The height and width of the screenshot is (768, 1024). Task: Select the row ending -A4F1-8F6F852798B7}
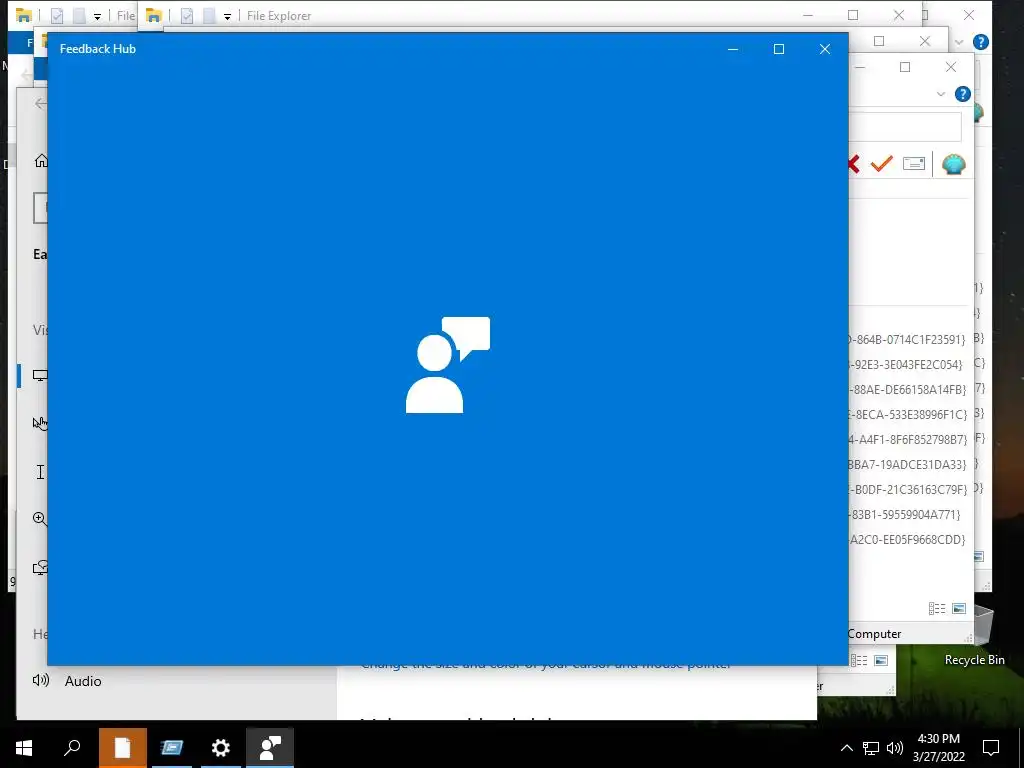click(908, 440)
